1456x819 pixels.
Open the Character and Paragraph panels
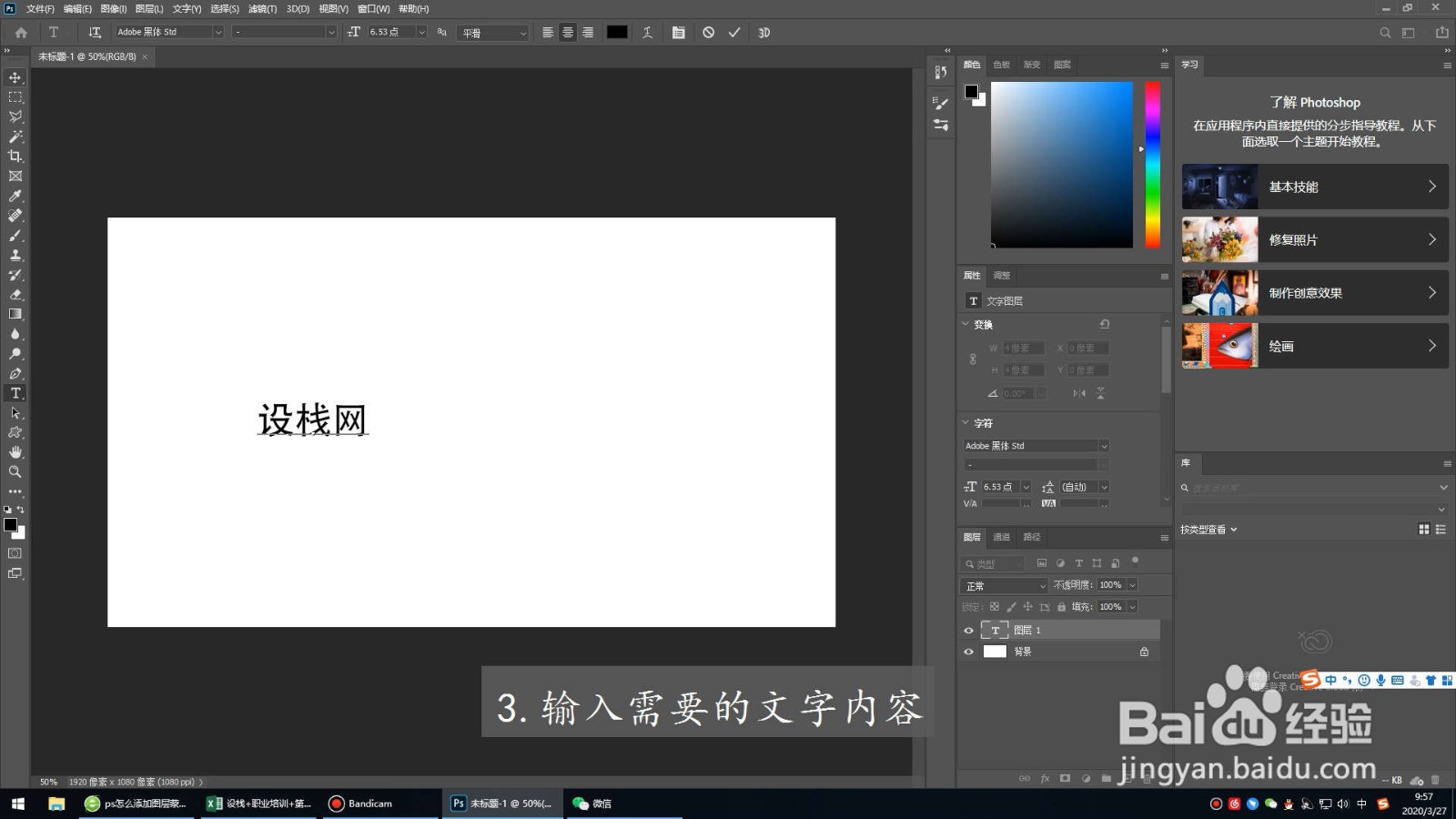pos(679,33)
